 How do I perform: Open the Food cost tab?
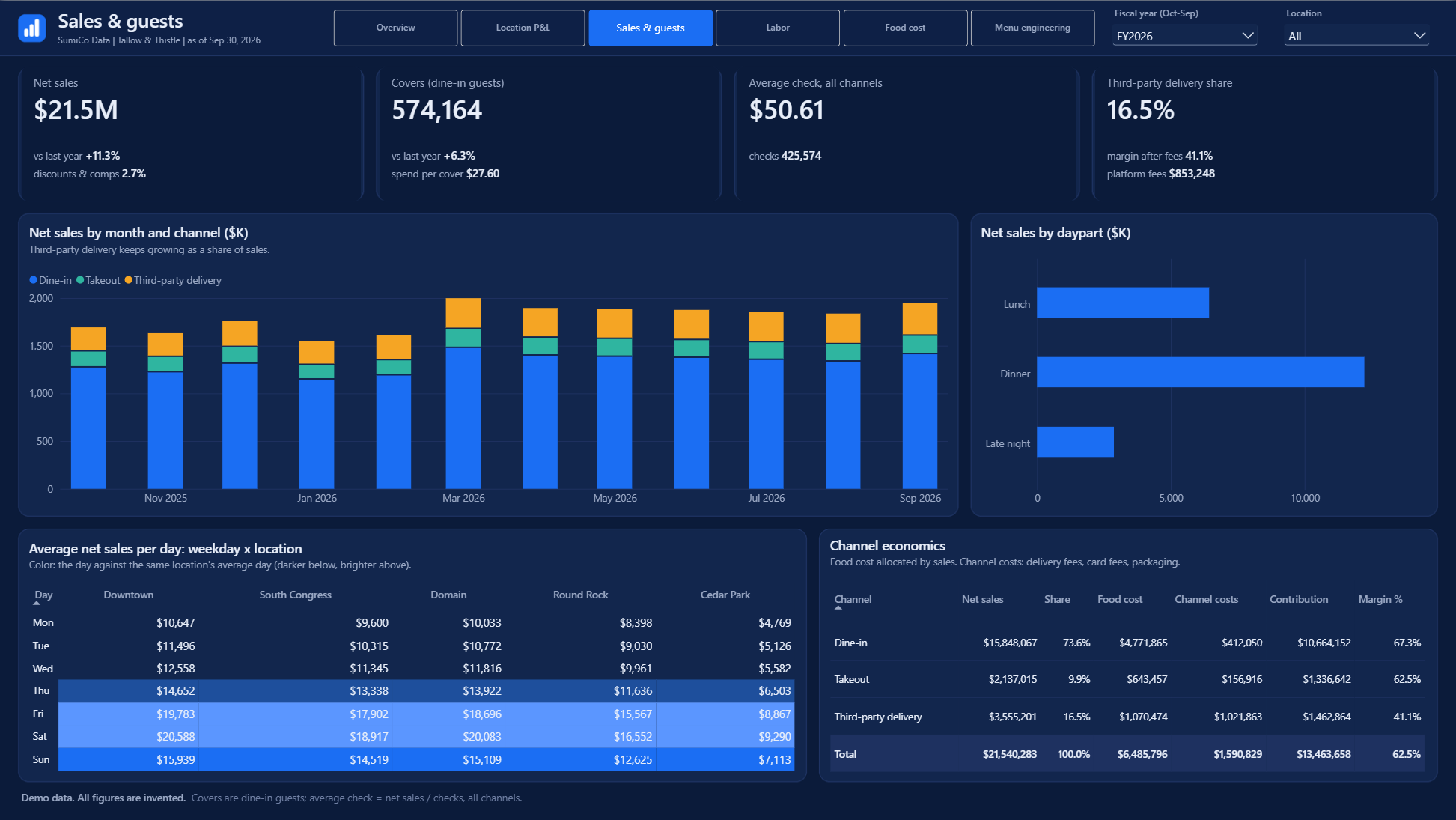point(905,28)
